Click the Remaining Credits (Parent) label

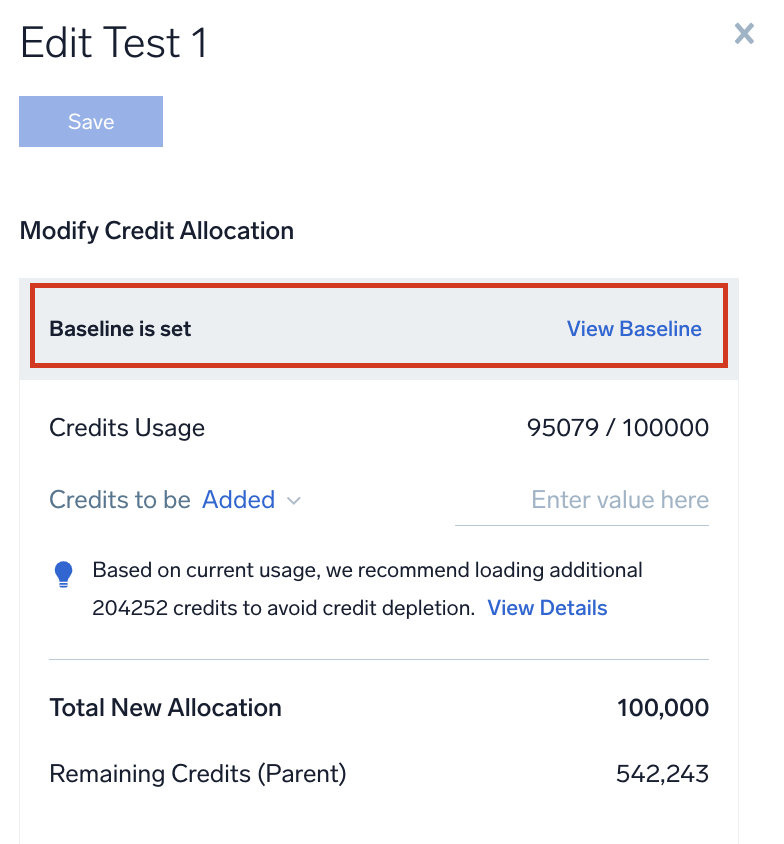tap(198, 773)
